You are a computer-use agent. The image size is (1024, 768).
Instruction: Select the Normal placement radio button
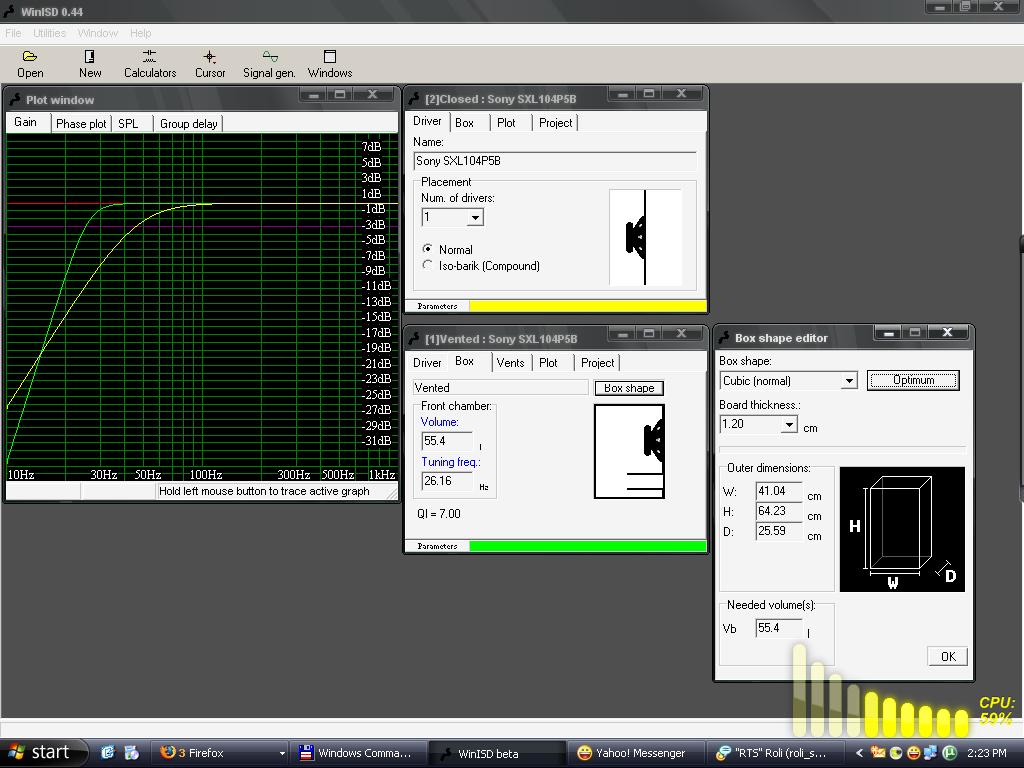[428, 249]
